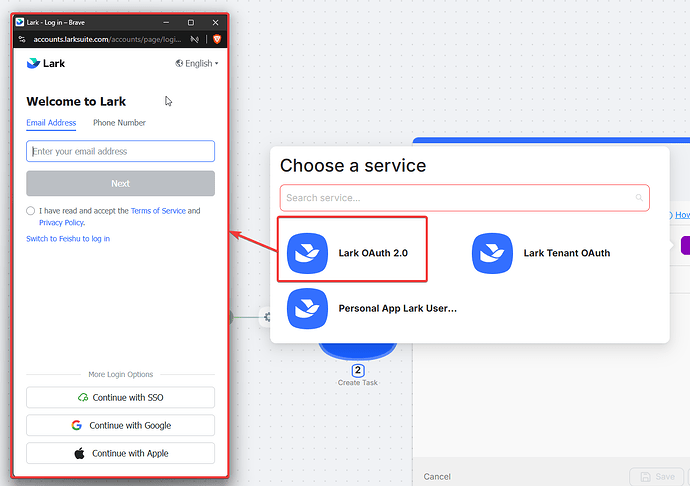Click the Create Task node label
Screen dimensions: 690x486
tap(358, 383)
